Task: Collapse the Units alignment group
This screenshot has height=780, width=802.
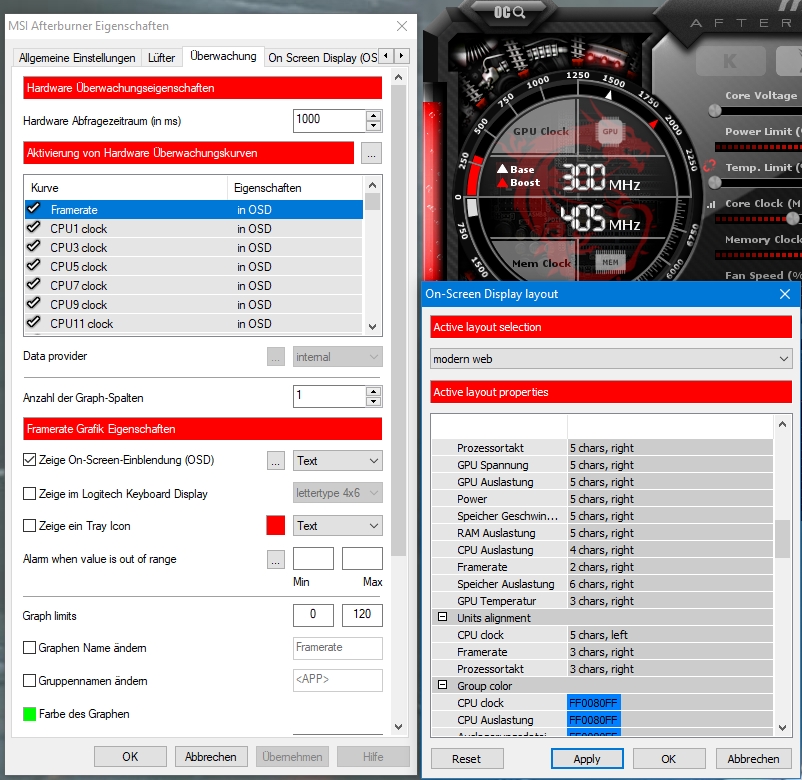Action: click(x=443, y=617)
